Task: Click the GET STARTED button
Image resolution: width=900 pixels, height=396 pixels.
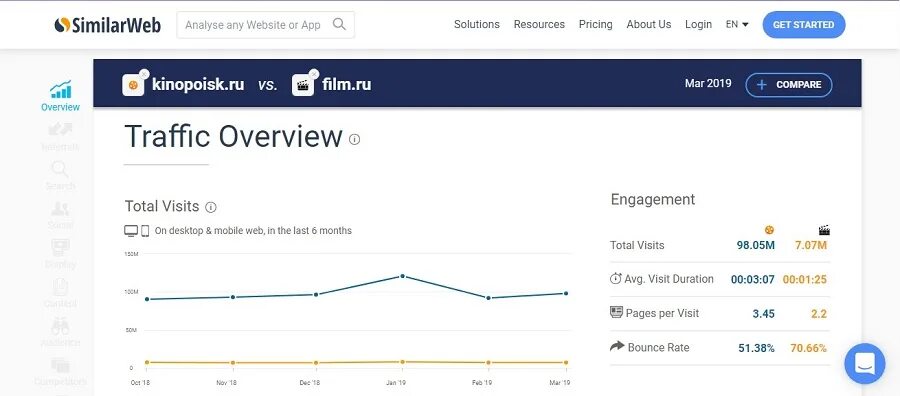Action: [x=804, y=25]
